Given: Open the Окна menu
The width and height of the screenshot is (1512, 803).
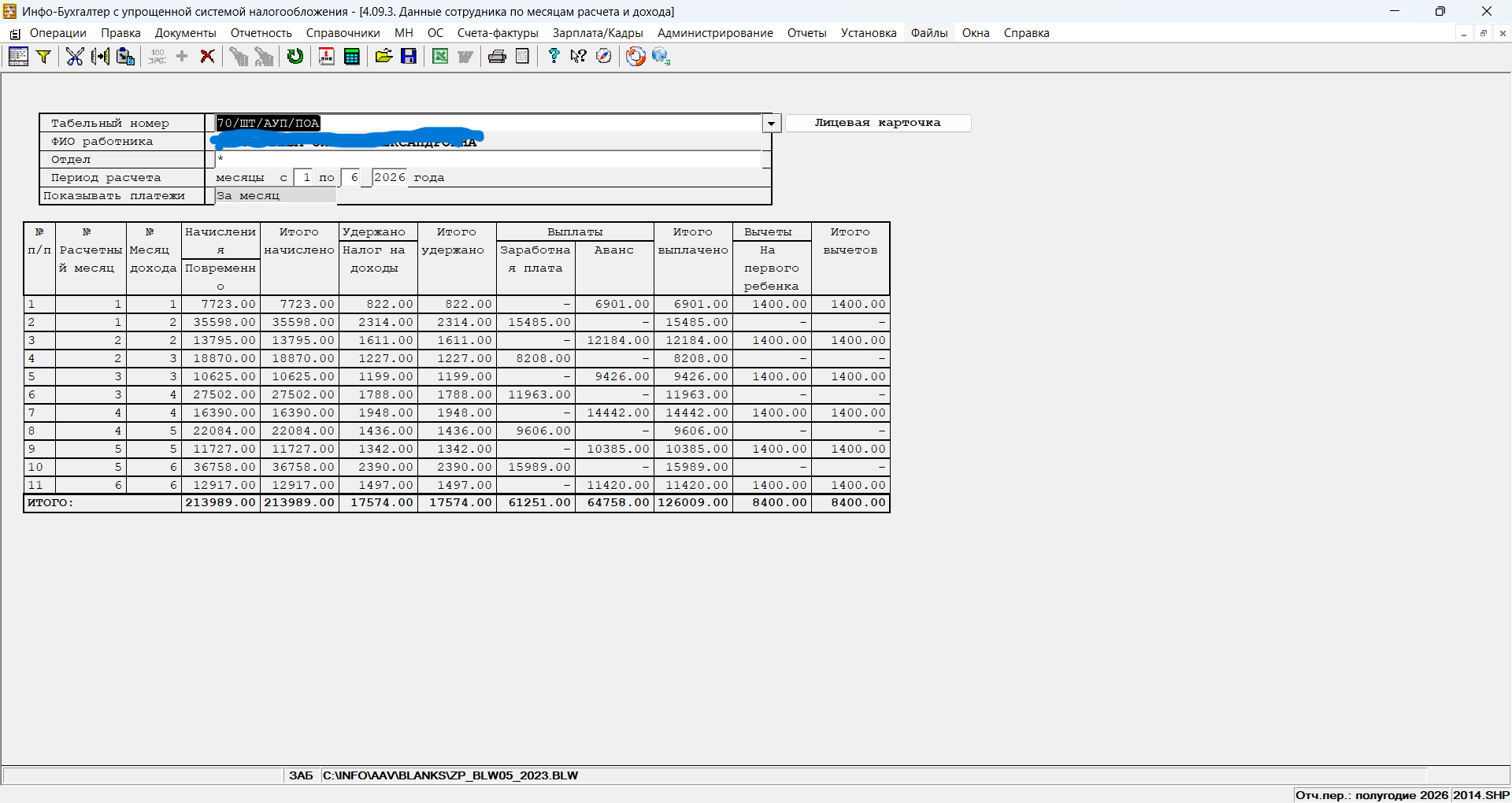Looking at the screenshot, I should click(976, 33).
